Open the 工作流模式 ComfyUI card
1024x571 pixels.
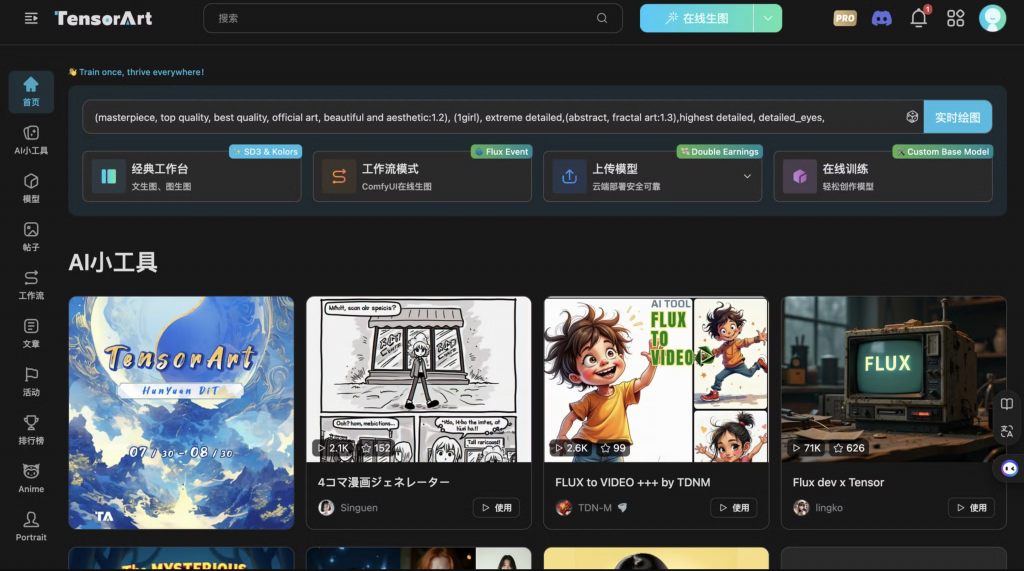[x=422, y=176]
